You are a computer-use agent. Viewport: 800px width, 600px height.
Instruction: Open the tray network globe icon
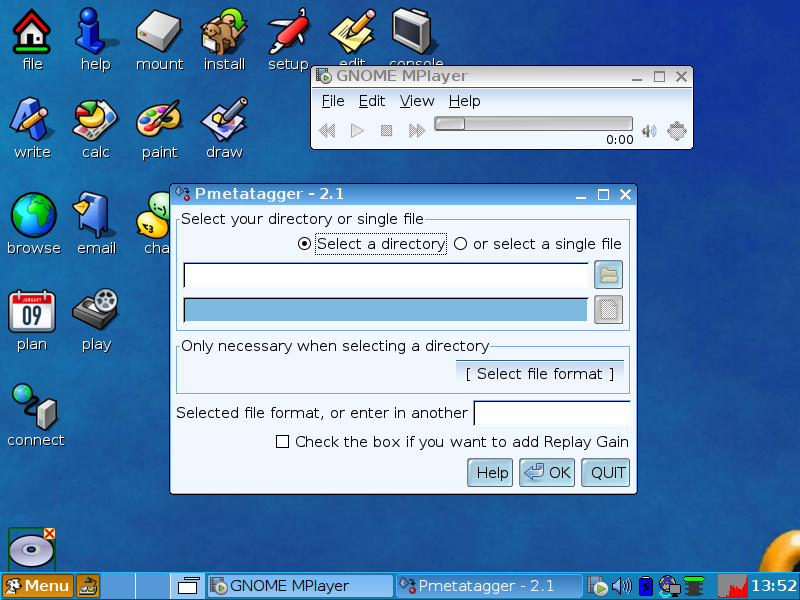(669, 586)
